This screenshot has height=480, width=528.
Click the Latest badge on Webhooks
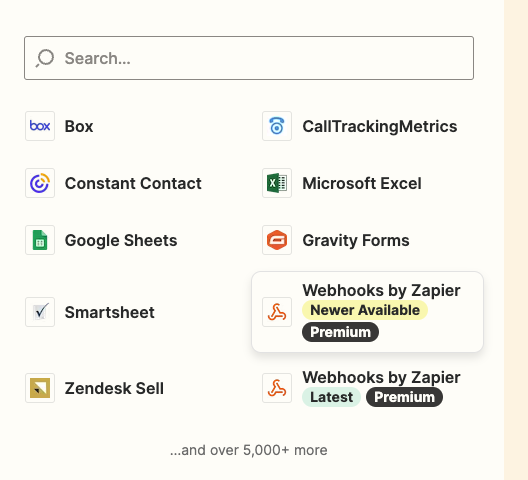point(331,397)
